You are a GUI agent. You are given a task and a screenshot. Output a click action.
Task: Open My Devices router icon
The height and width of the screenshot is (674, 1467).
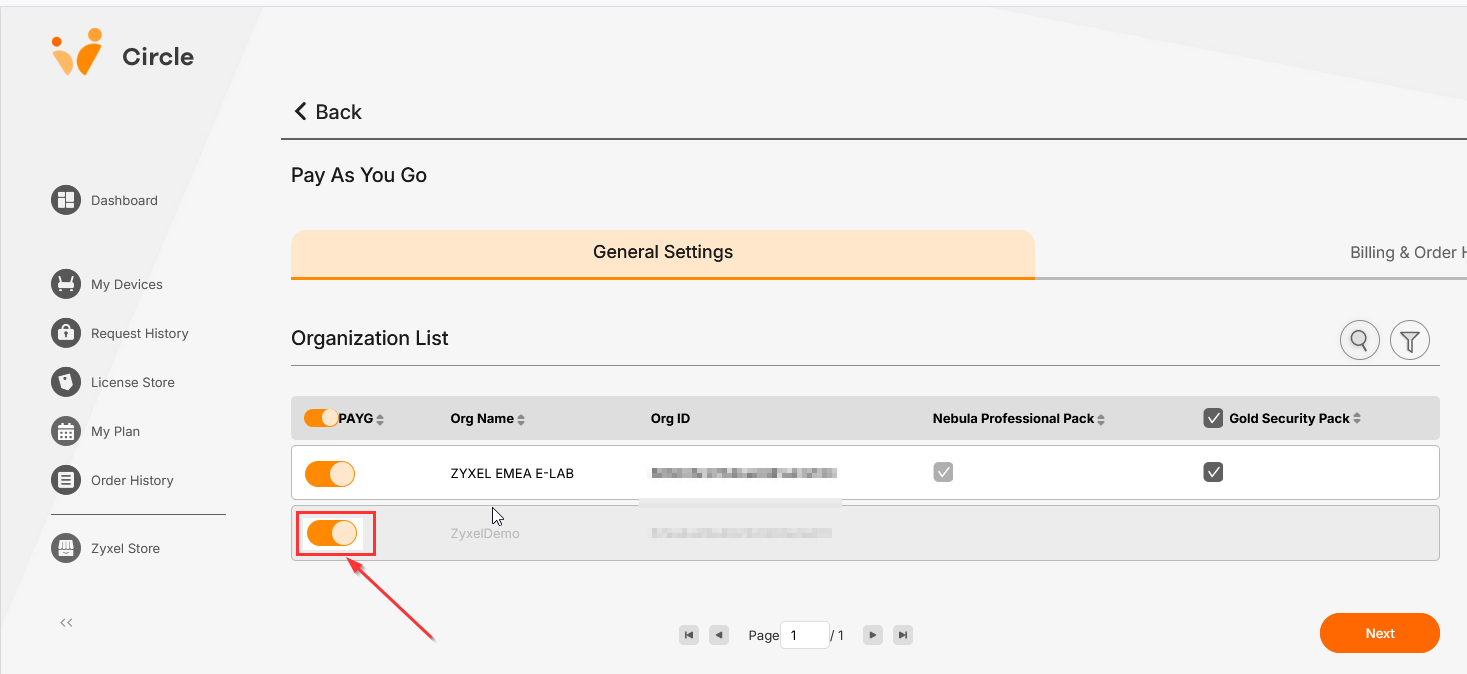tap(66, 284)
